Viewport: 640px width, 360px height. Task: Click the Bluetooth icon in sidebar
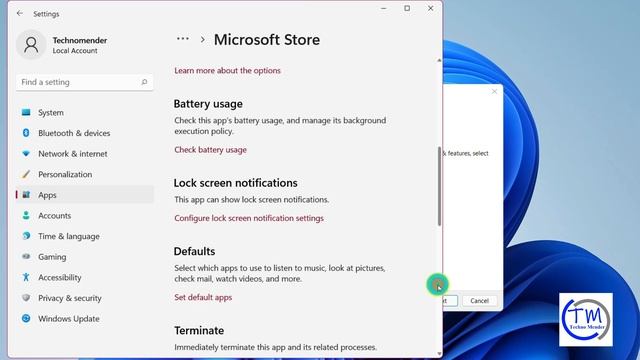(26, 133)
